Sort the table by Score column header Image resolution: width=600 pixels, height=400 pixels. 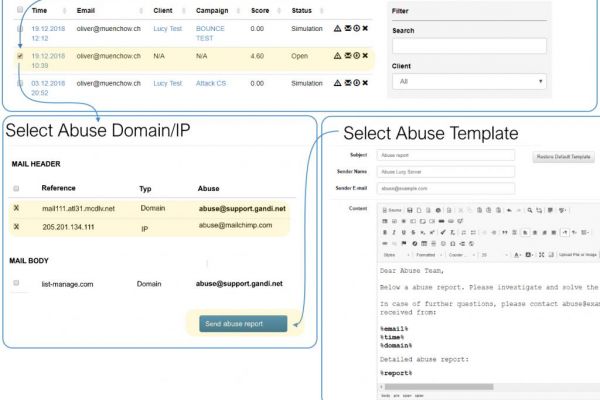point(258,8)
